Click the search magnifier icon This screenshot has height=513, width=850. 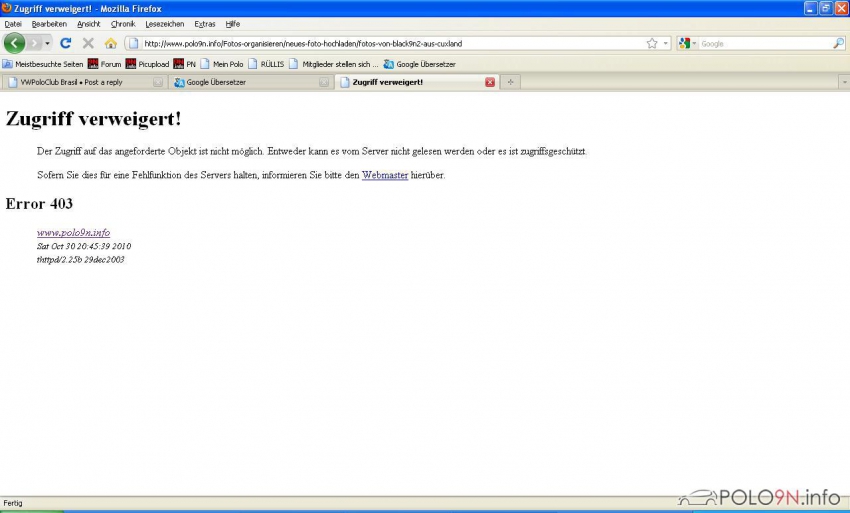[x=839, y=43]
